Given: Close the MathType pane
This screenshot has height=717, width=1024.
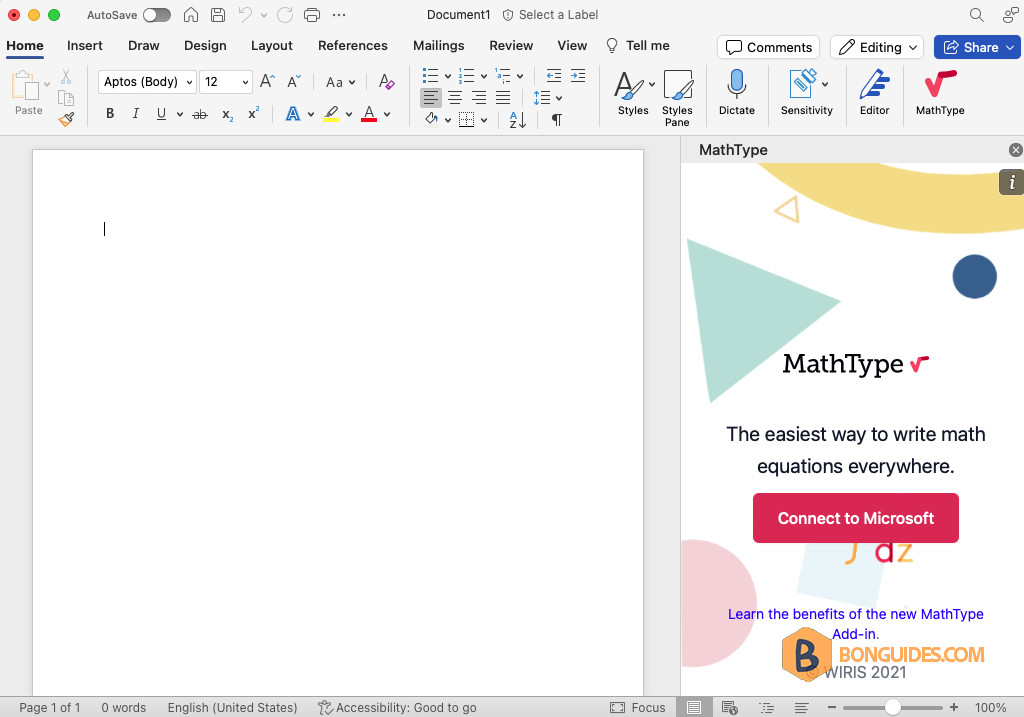Looking at the screenshot, I should (1015, 150).
